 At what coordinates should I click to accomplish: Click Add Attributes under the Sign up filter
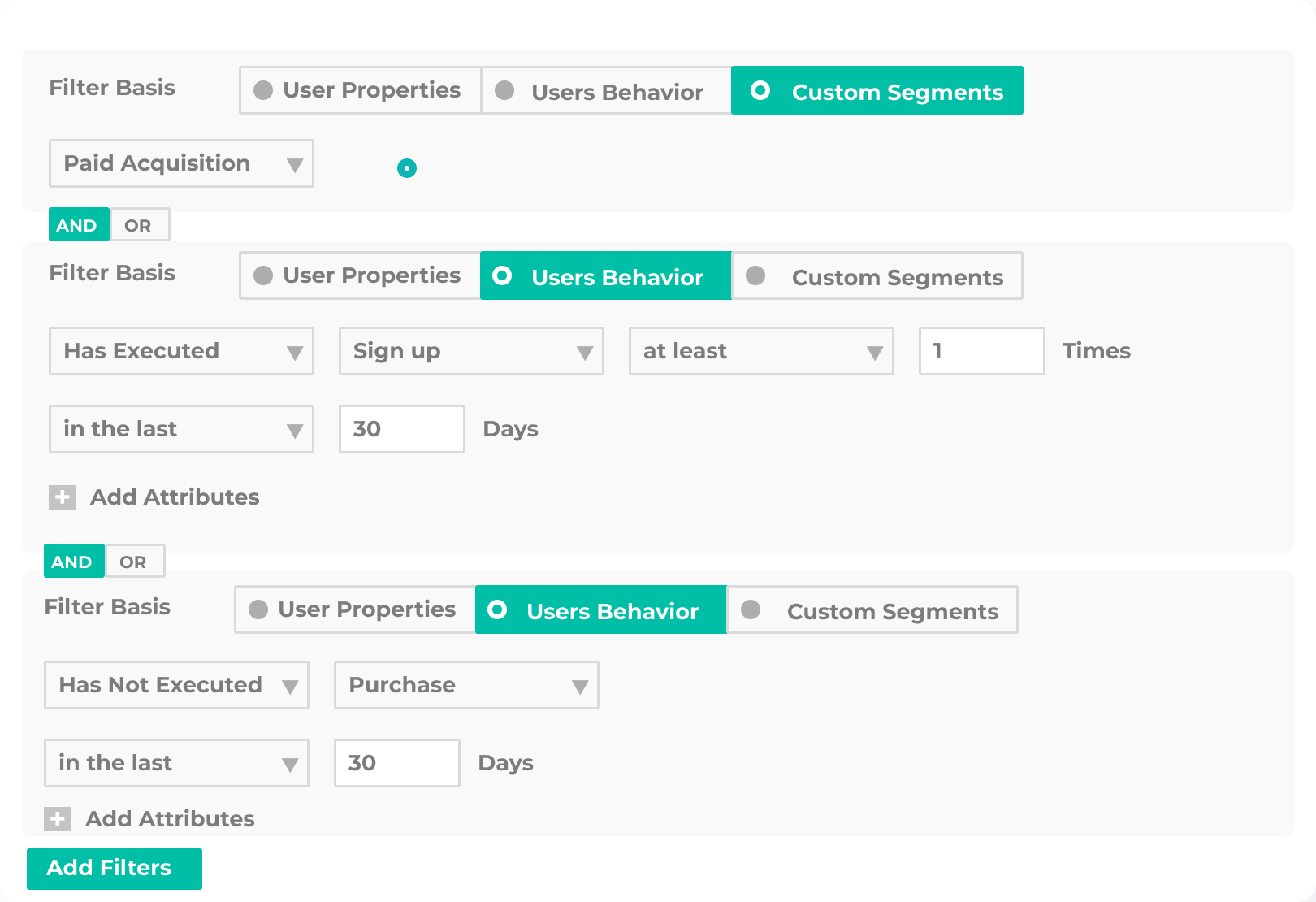[175, 497]
